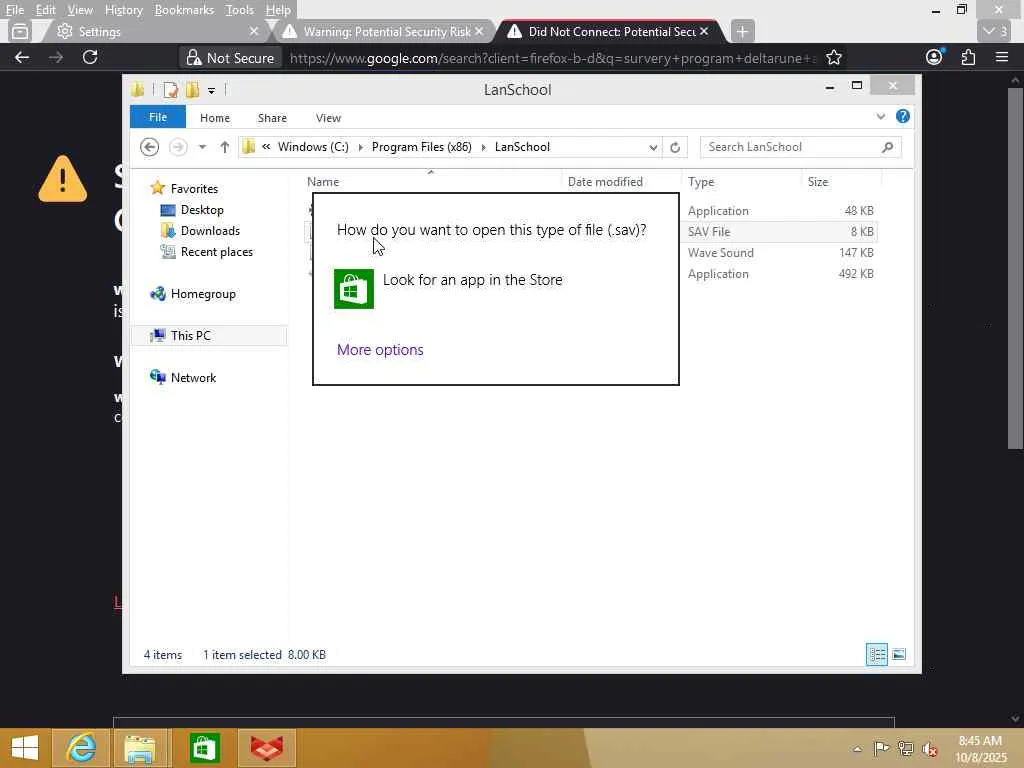Click the Not Secure lock indicator

point(230,58)
